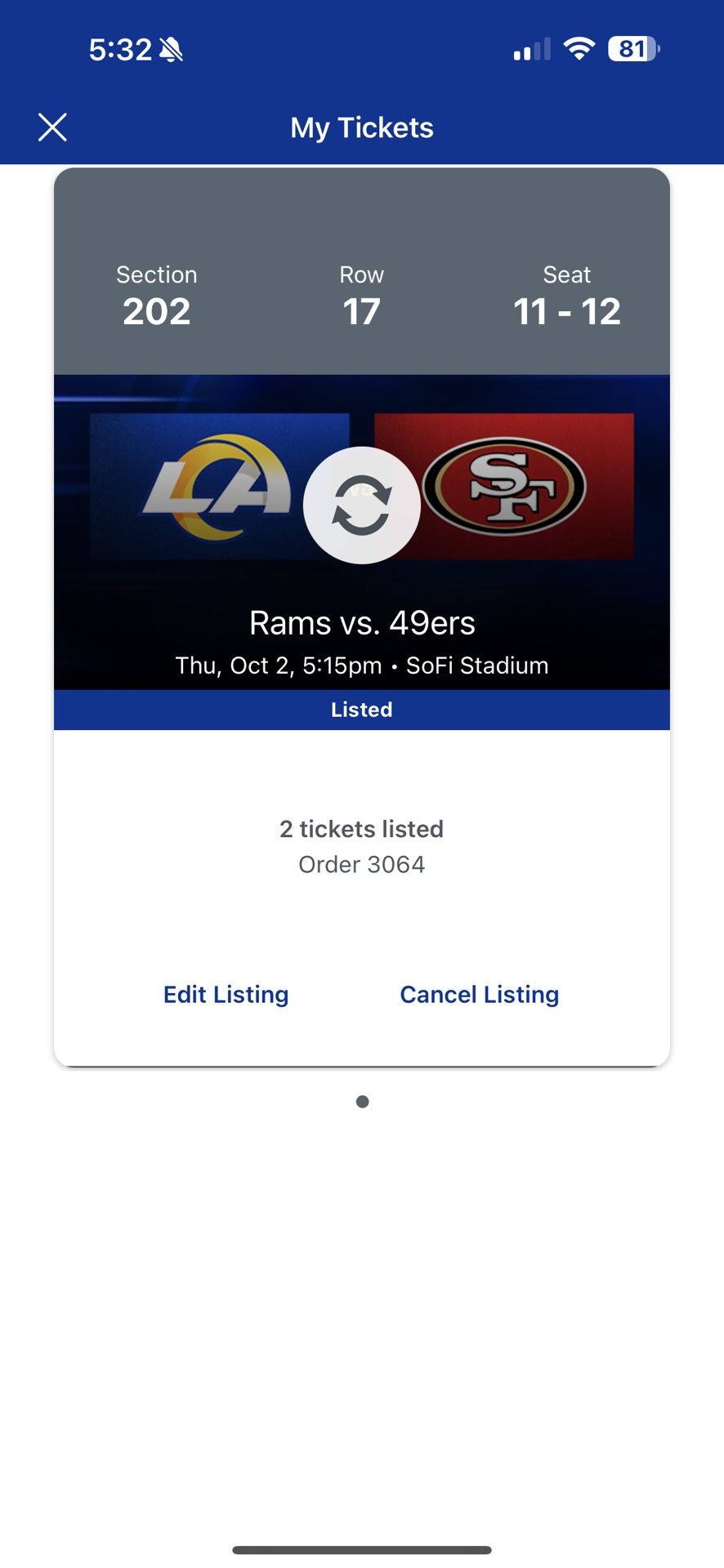Click Edit Listing link

226,995
